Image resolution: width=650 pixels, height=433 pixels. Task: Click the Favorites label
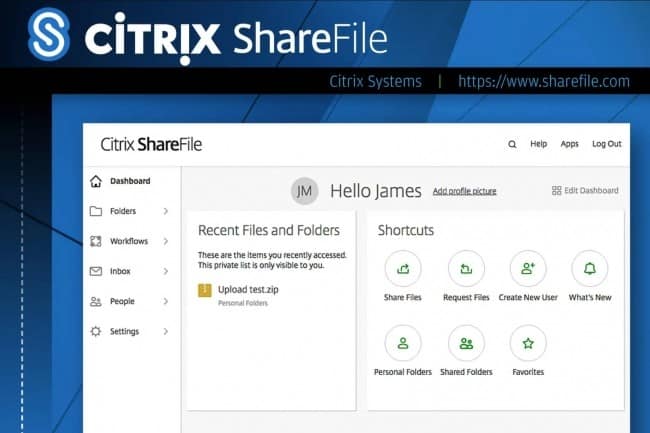tap(528, 372)
